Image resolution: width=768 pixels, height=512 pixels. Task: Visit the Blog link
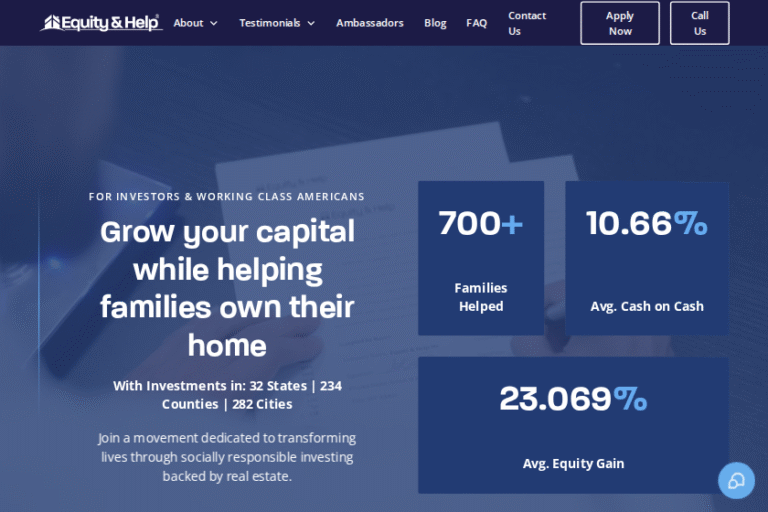435,23
